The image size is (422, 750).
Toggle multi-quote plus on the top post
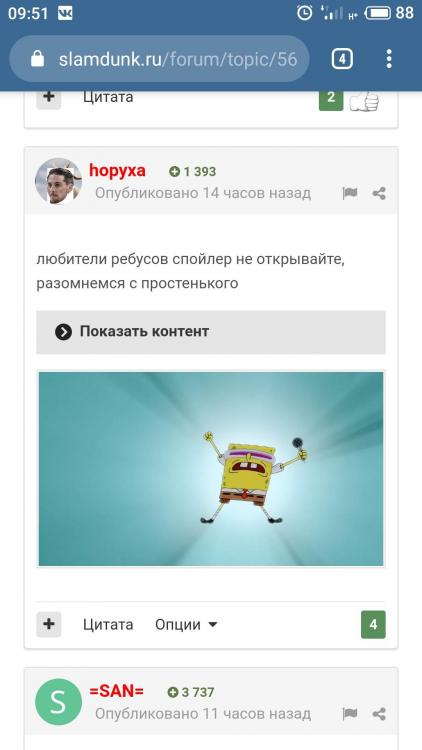(x=49, y=99)
